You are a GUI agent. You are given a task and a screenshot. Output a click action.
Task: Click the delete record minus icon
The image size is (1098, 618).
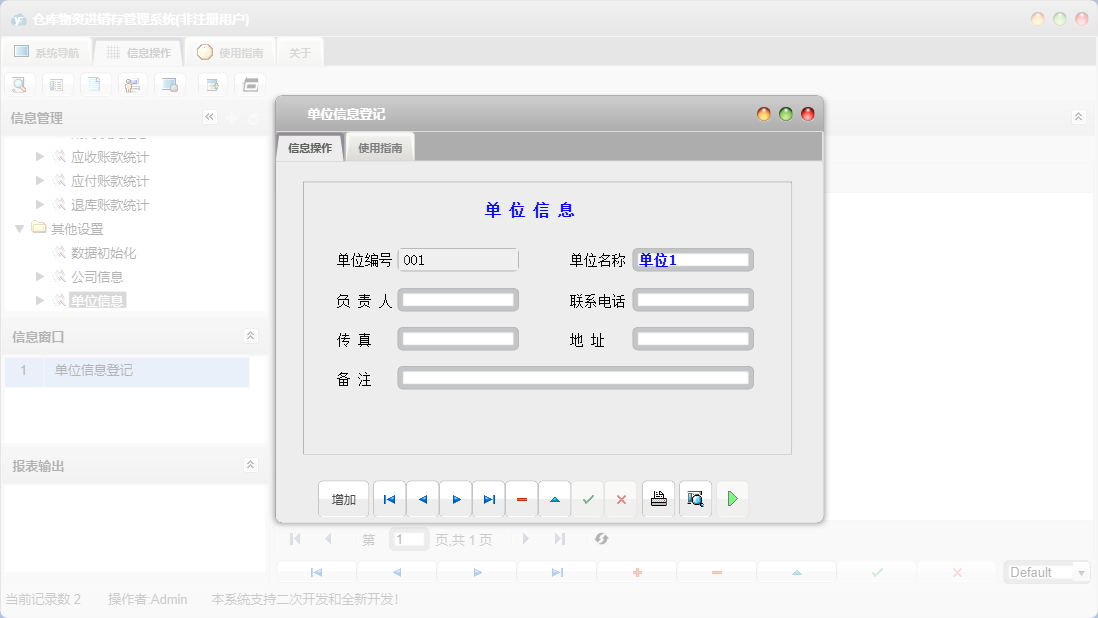(x=521, y=498)
